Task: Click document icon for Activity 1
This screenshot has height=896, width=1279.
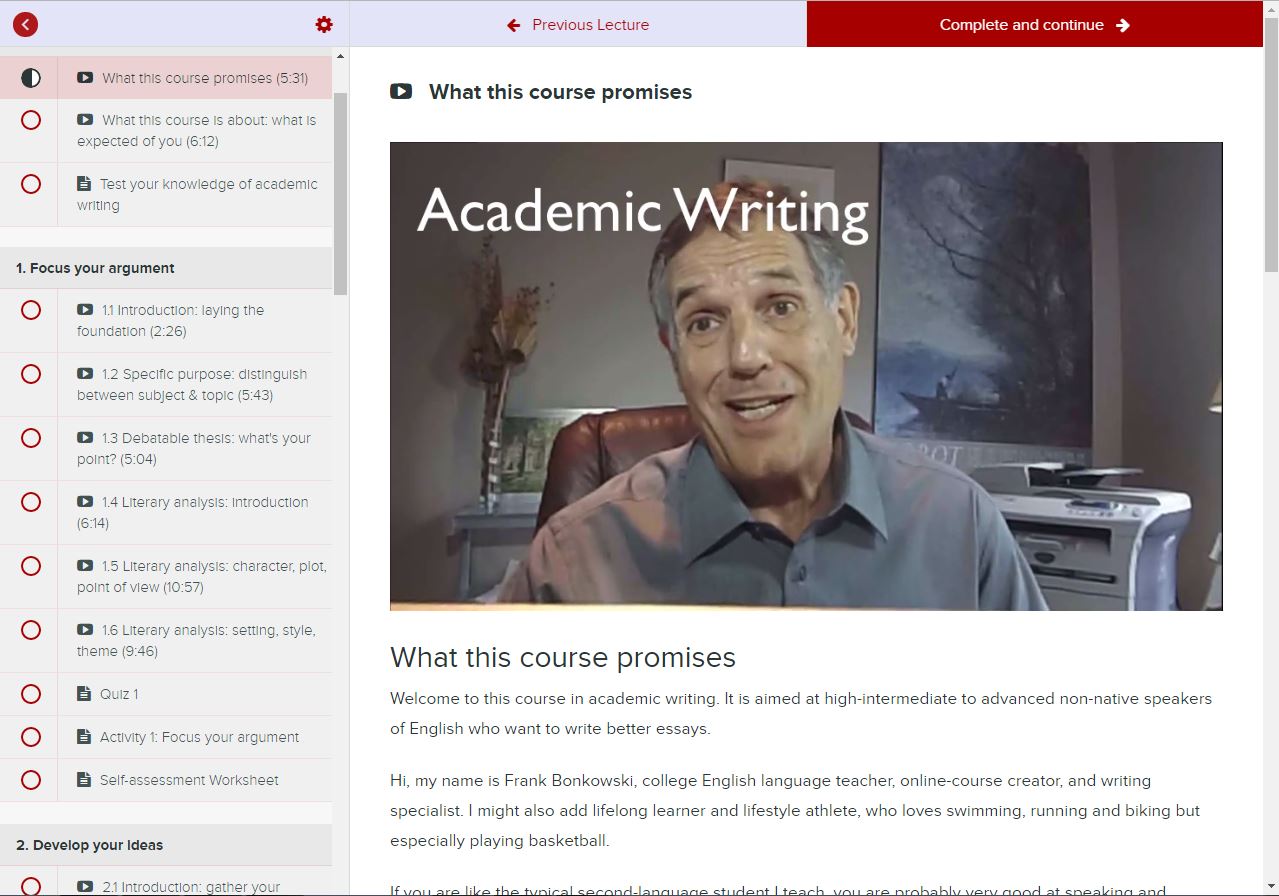Action: point(84,737)
